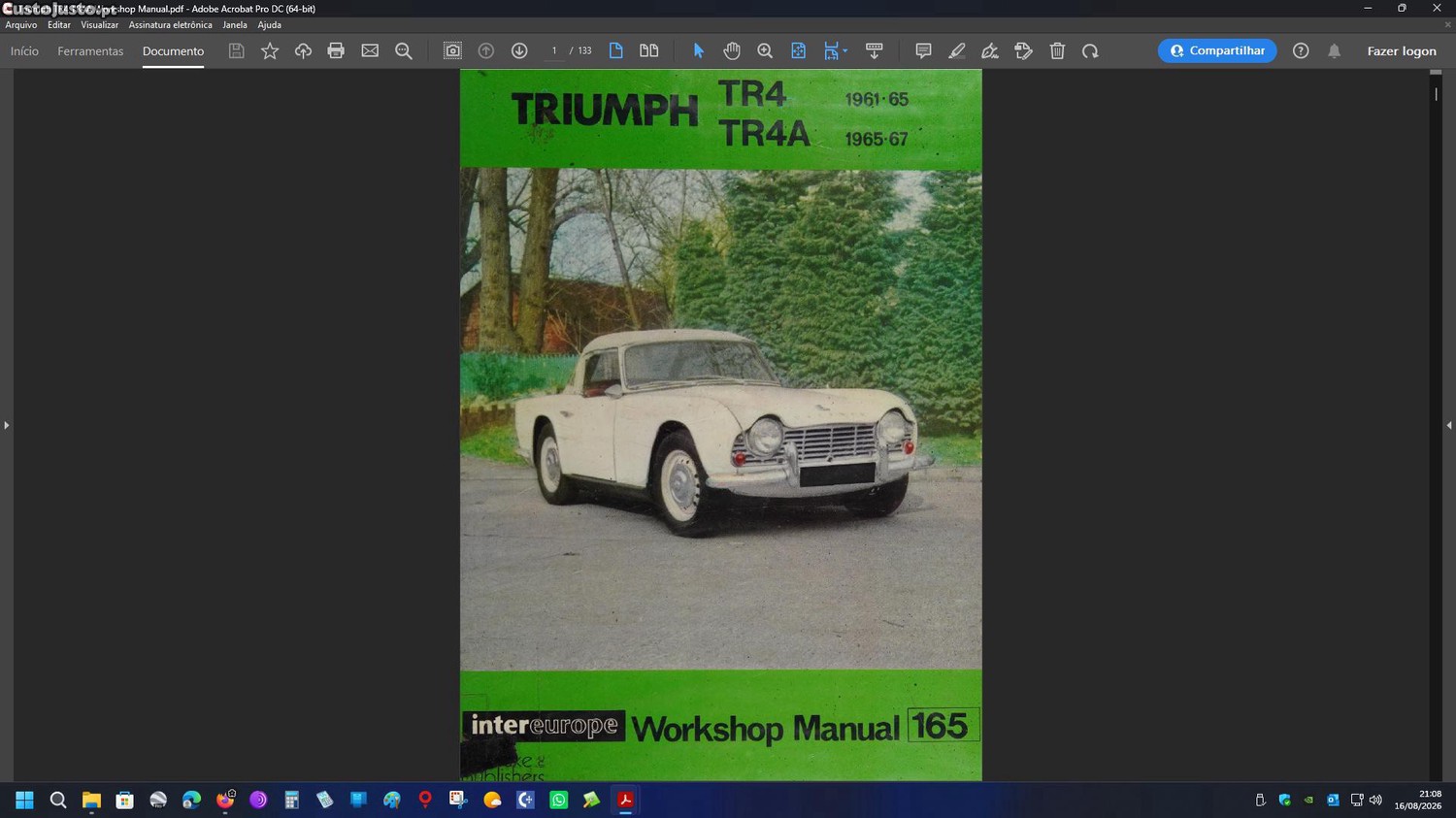Viewport: 1456px width, 818px height.
Task: Open Firefox from the taskbar
Action: 225,800
